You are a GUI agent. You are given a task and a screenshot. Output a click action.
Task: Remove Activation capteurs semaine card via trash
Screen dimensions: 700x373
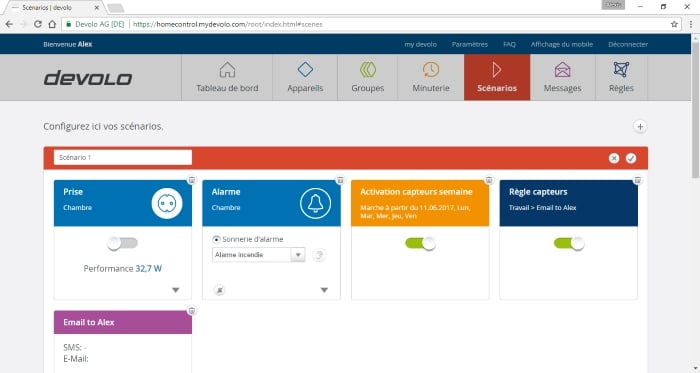click(x=489, y=180)
